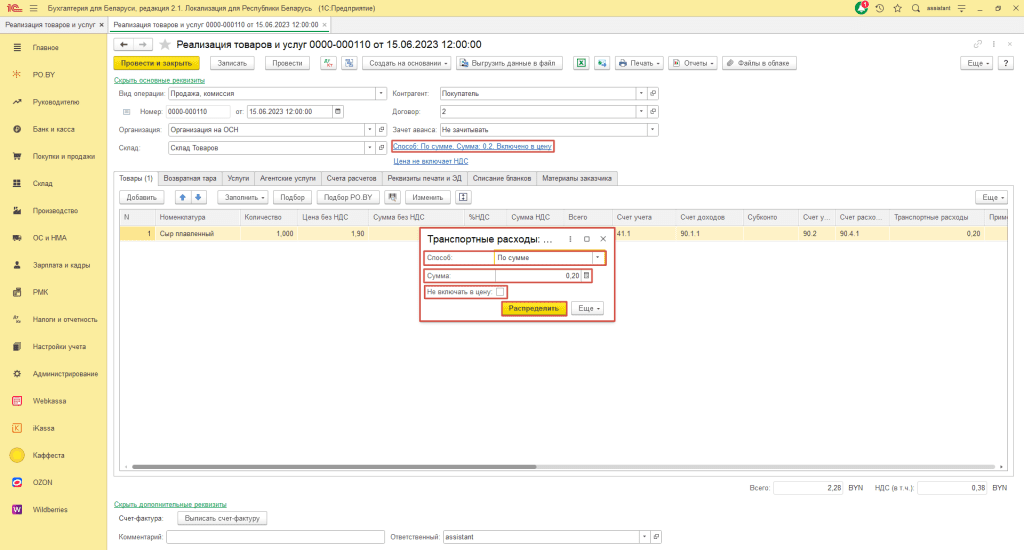
Task: Open the Заполнить dropdown
Action: tap(243, 197)
